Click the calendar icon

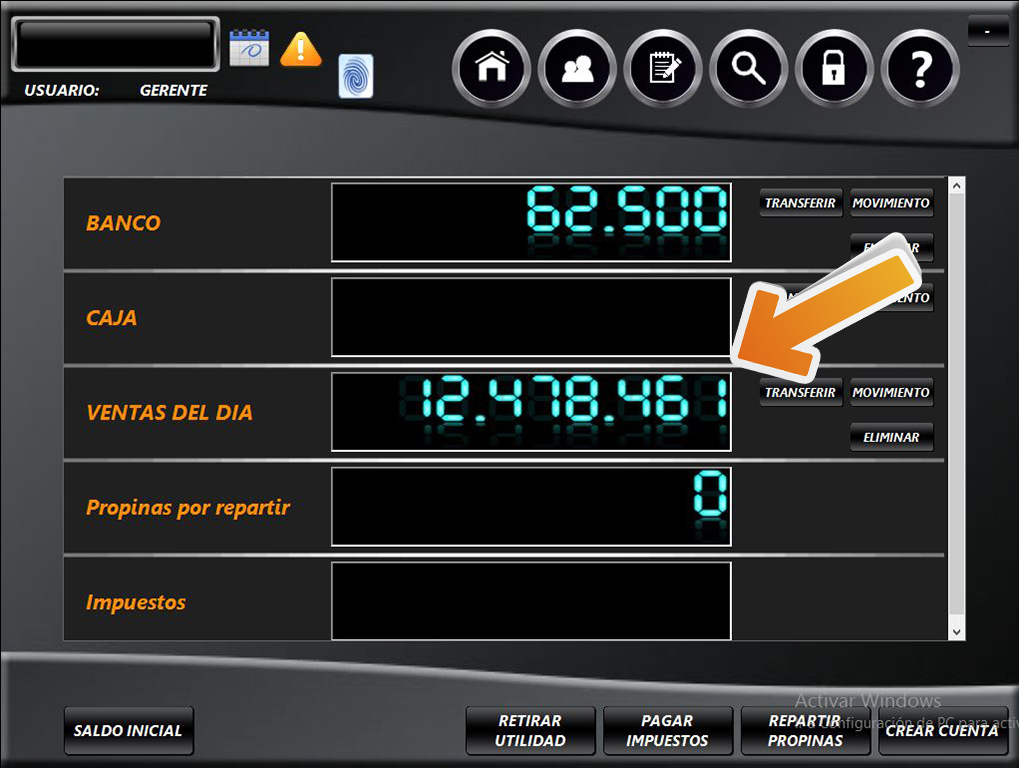coord(249,48)
